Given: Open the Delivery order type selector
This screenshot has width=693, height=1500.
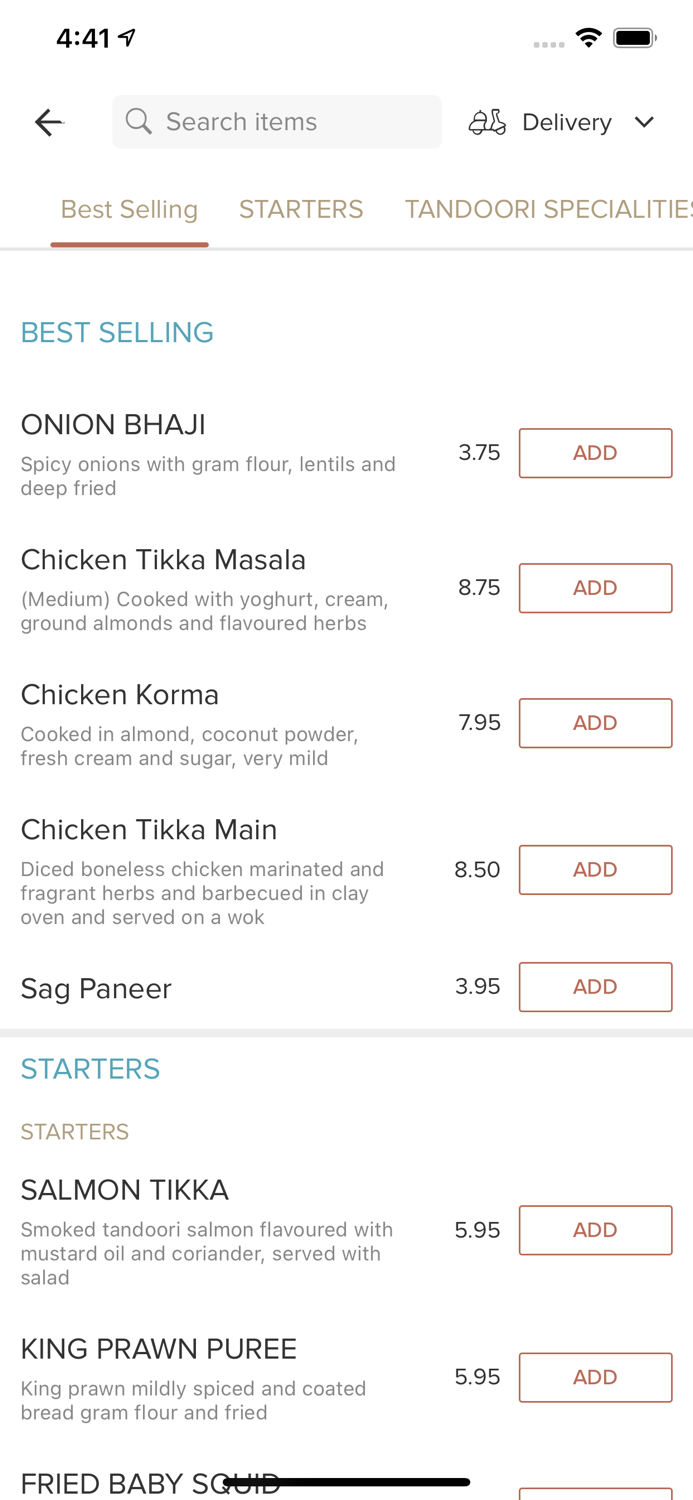Looking at the screenshot, I should (566, 122).
